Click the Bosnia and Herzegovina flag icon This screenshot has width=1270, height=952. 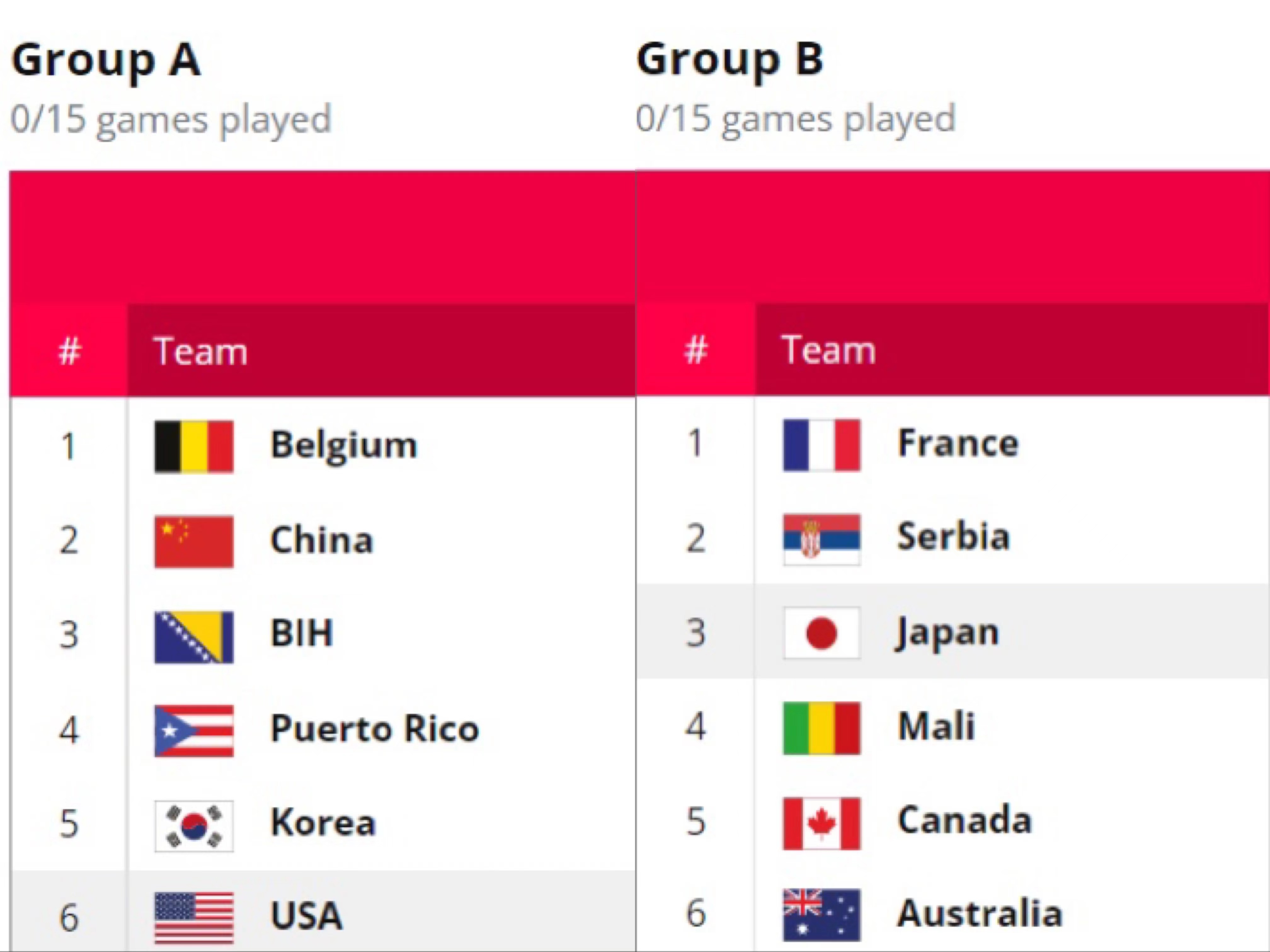194,637
